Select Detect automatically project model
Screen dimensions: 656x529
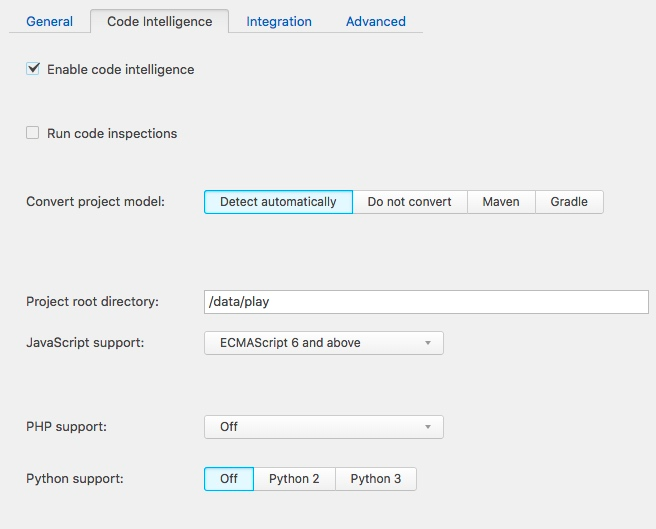pos(278,202)
